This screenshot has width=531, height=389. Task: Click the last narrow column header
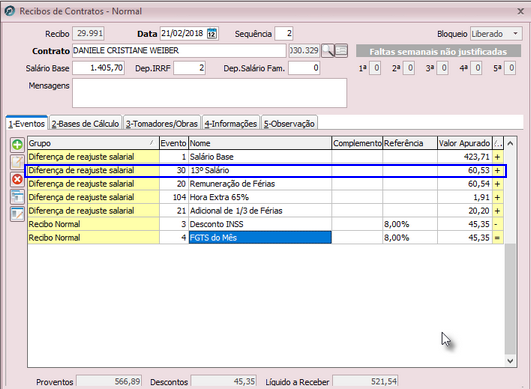[498, 143]
